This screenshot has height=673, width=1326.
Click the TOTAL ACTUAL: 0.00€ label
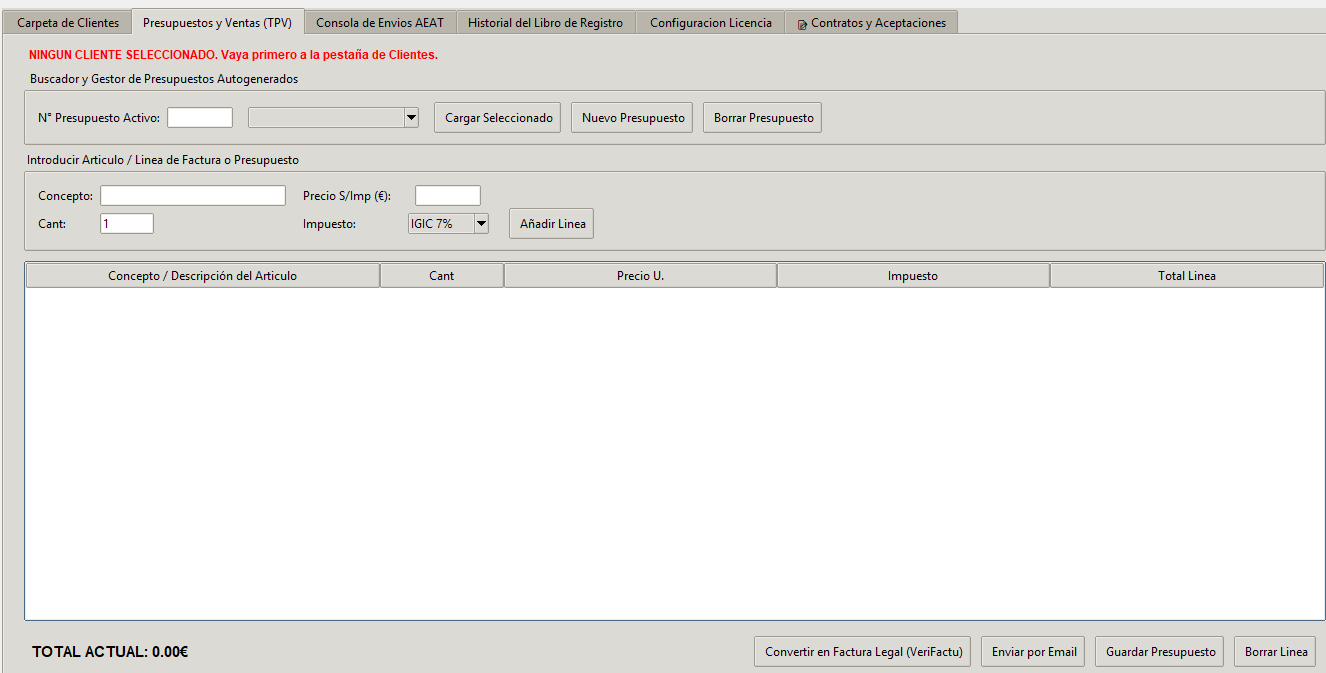110,652
